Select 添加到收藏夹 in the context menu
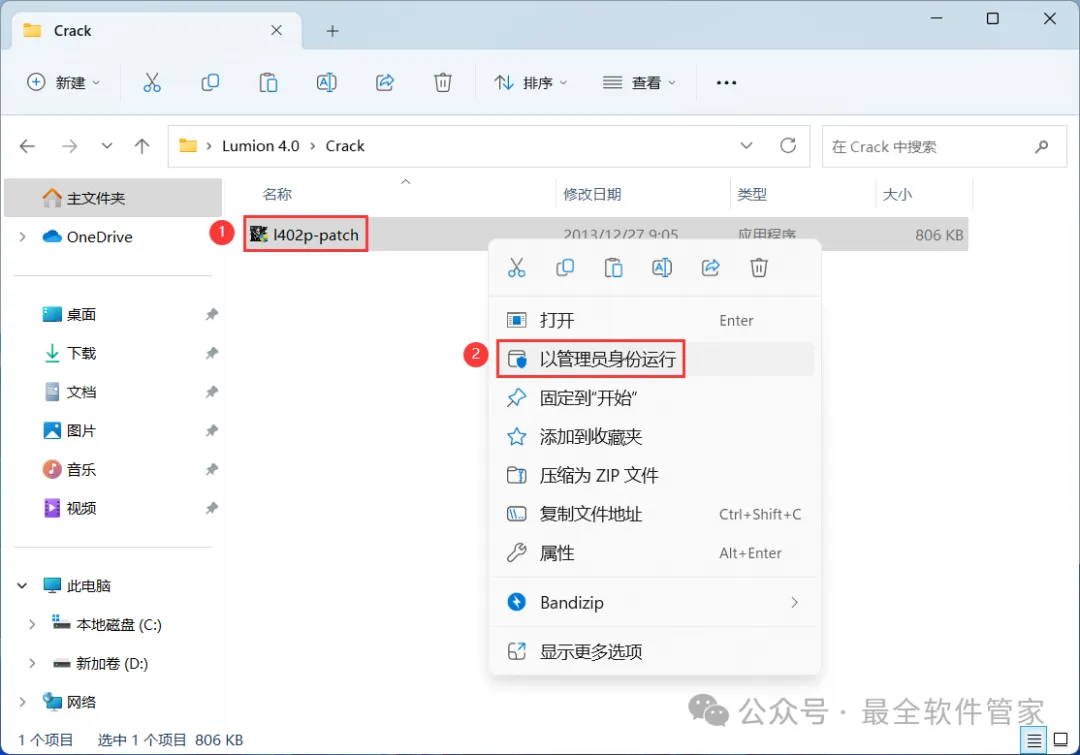This screenshot has height=755, width=1080. [x=654, y=437]
